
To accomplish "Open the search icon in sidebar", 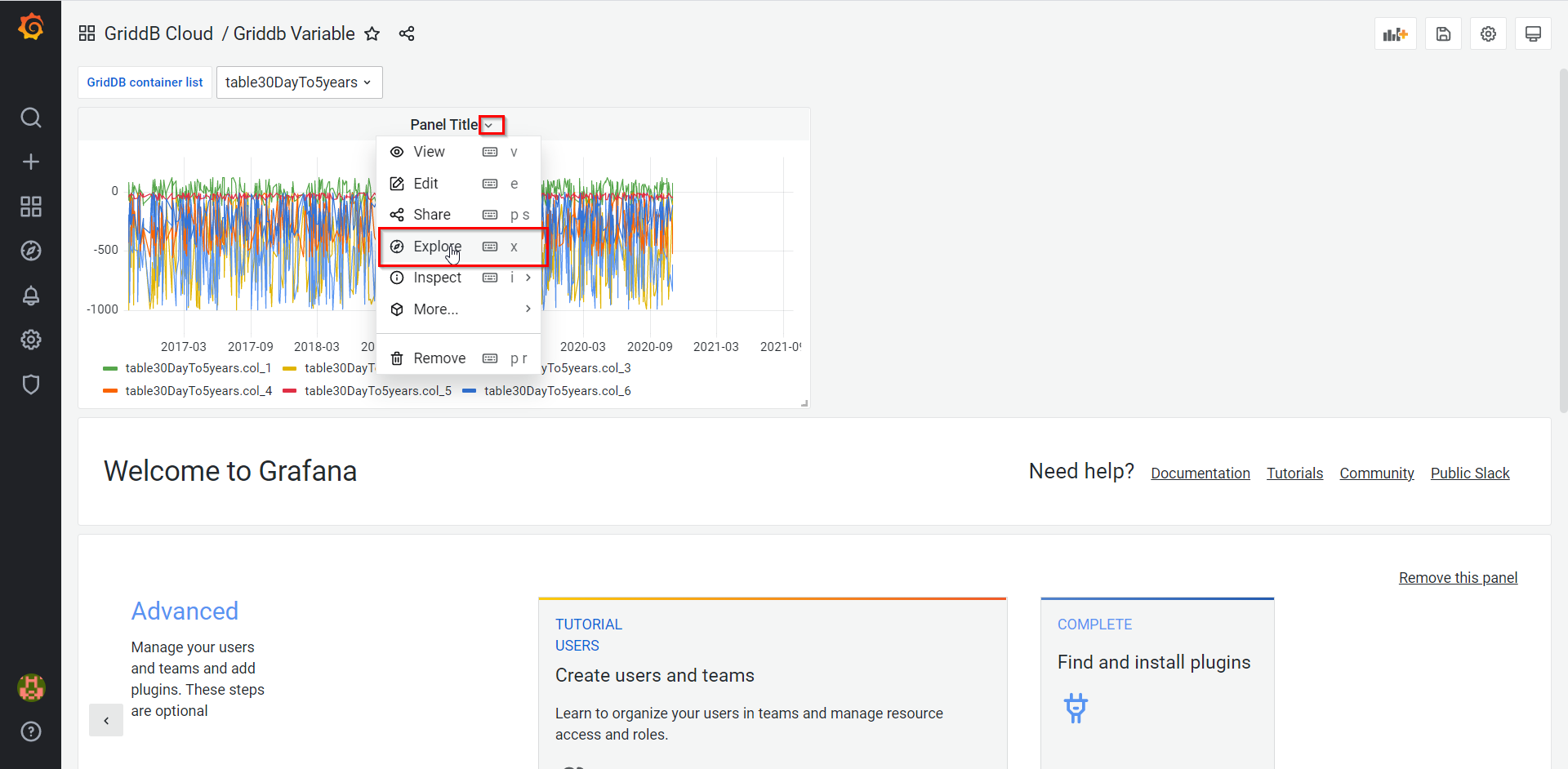I will [31, 118].
